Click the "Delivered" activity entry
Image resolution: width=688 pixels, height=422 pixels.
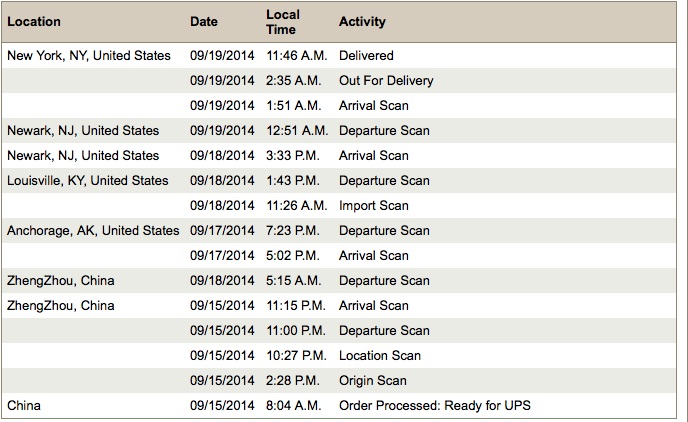click(366, 56)
